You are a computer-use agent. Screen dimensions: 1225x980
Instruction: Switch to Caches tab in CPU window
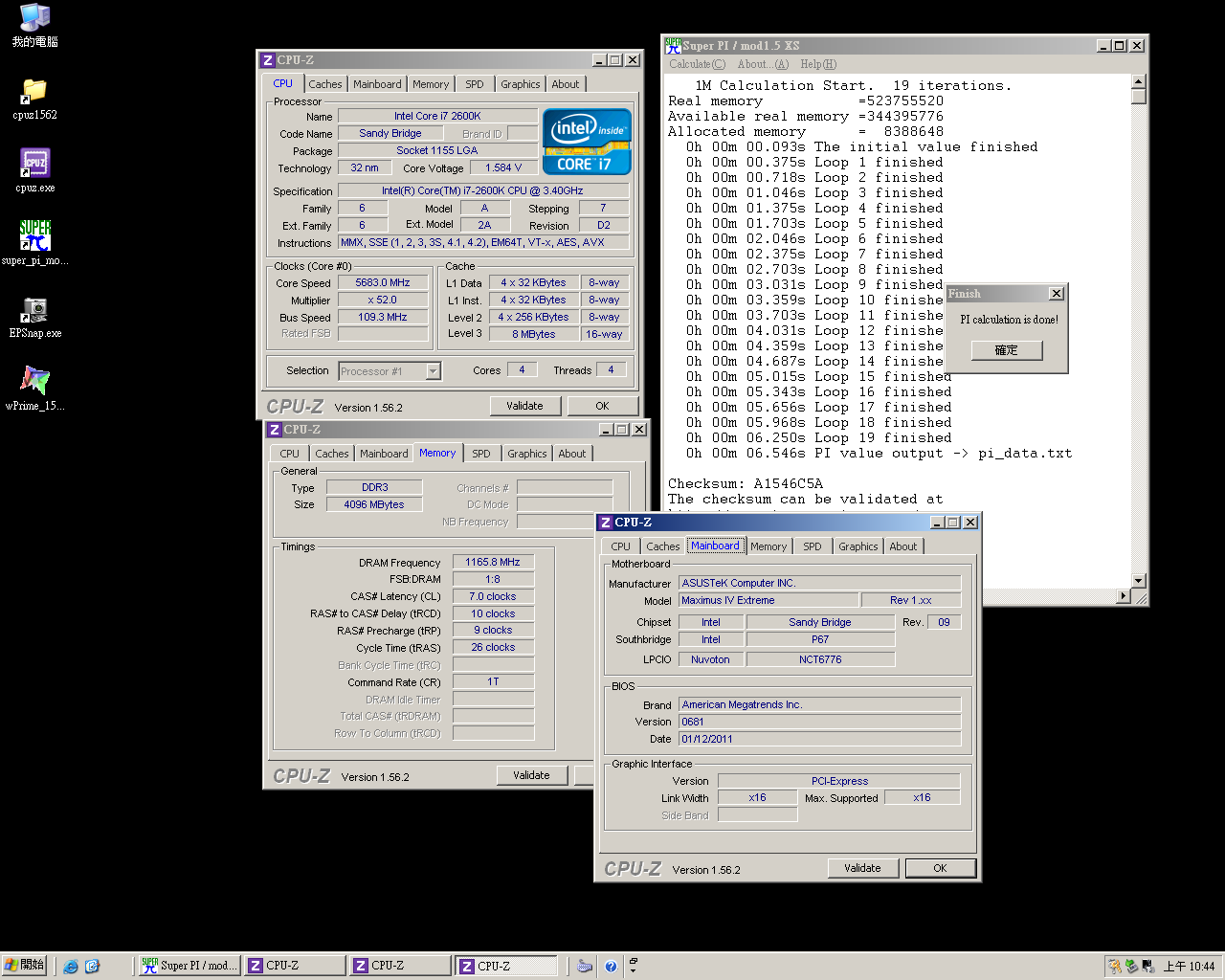[325, 84]
